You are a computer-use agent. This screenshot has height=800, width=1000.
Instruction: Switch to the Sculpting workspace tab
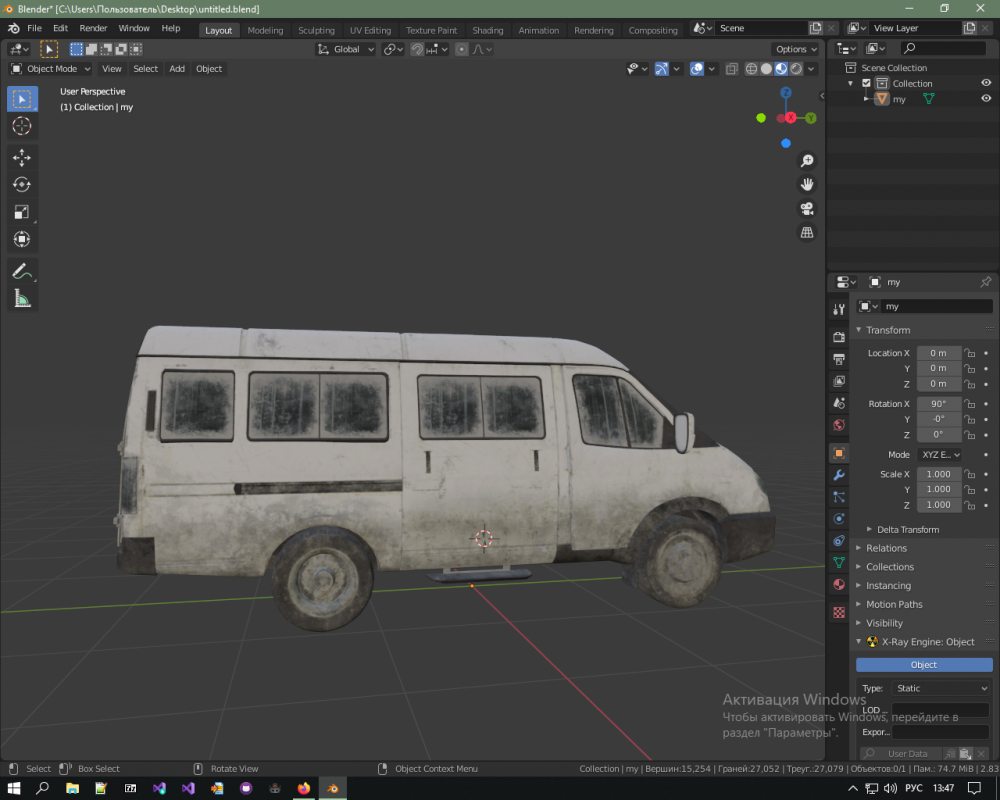(316, 30)
